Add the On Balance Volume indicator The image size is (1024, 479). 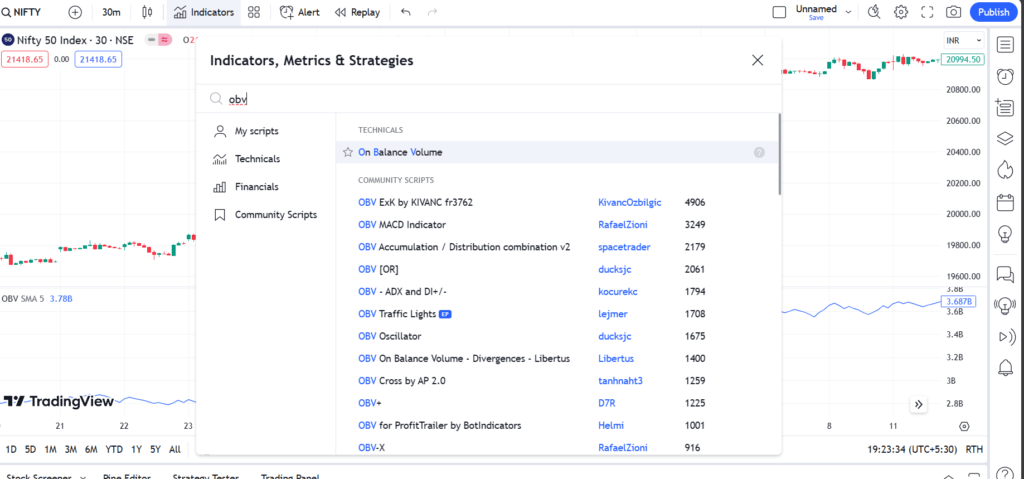556,152
